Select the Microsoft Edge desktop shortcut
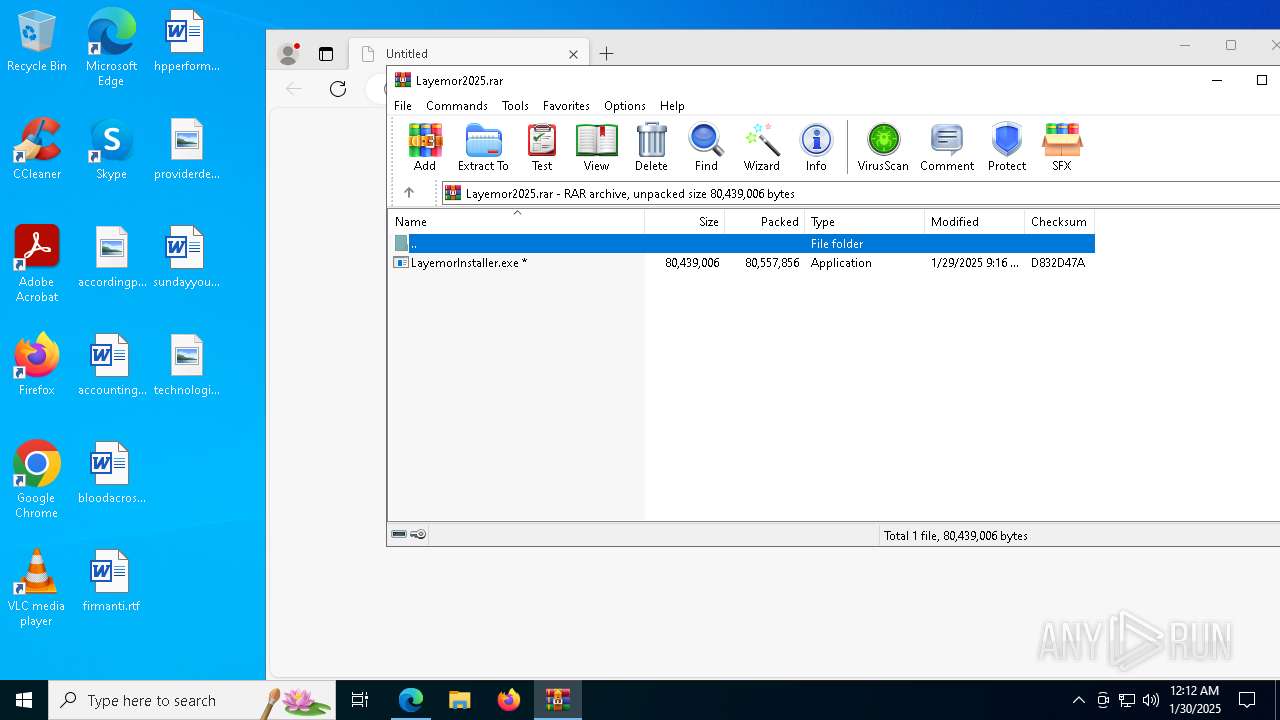Viewport: 1280px width, 720px height. [111, 48]
